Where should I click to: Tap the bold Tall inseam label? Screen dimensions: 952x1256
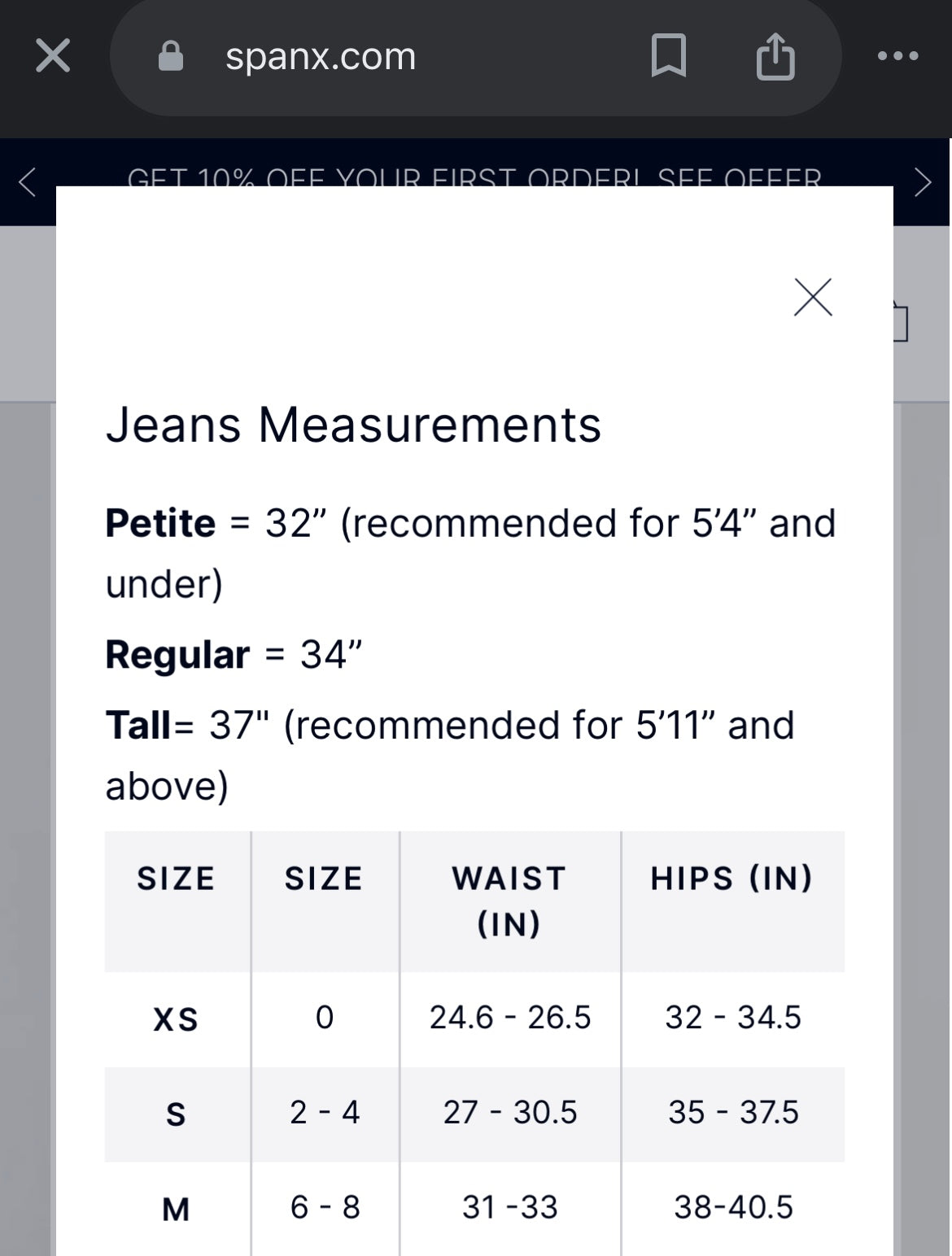coord(138,726)
